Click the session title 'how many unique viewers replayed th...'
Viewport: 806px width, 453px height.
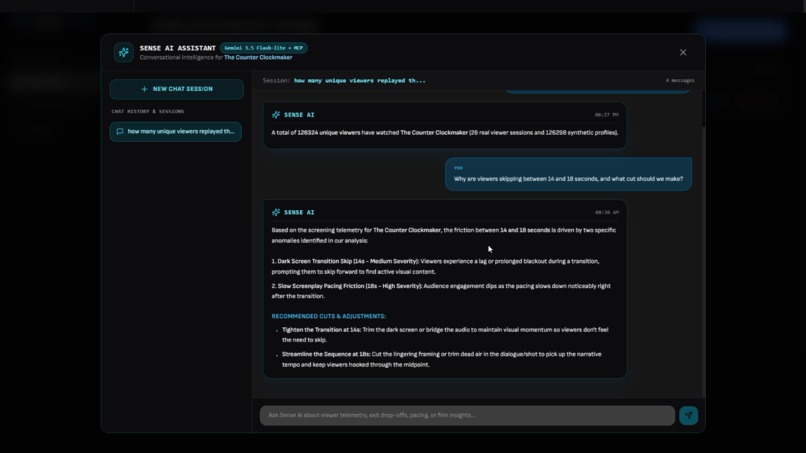tap(359, 81)
